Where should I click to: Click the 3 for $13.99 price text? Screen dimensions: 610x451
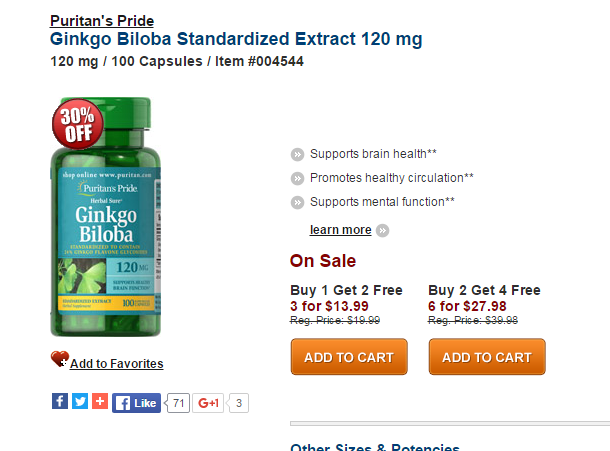coord(329,306)
